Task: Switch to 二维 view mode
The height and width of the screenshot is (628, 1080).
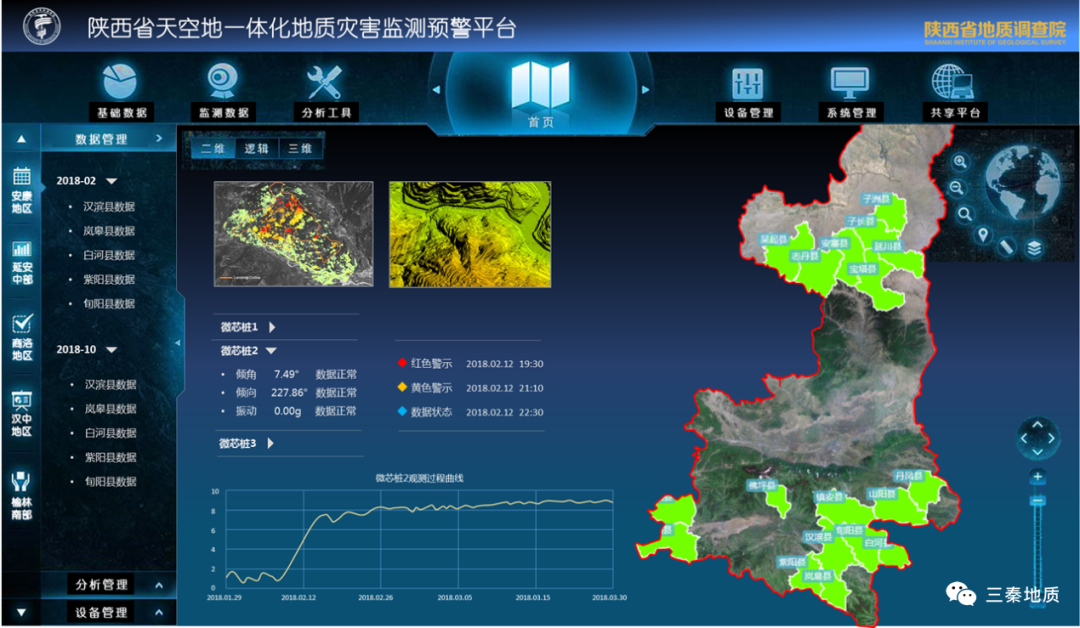Action: (x=213, y=148)
